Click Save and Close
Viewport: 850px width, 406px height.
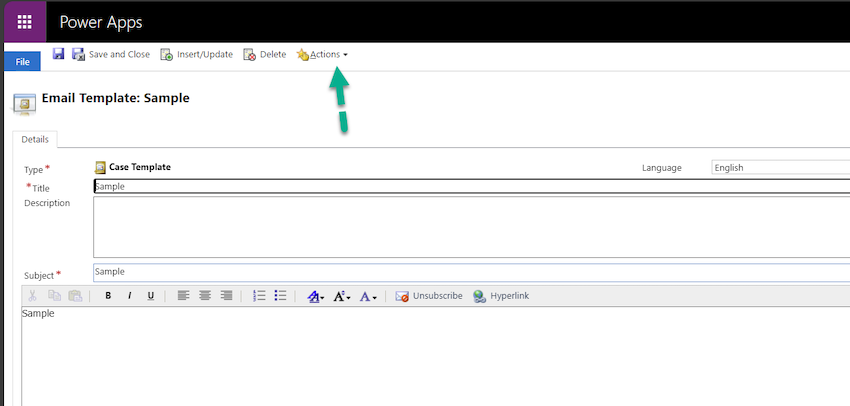(x=111, y=54)
